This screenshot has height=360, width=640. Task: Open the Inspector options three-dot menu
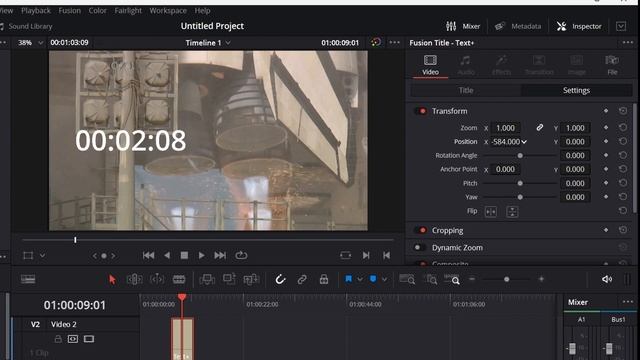[628, 42]
